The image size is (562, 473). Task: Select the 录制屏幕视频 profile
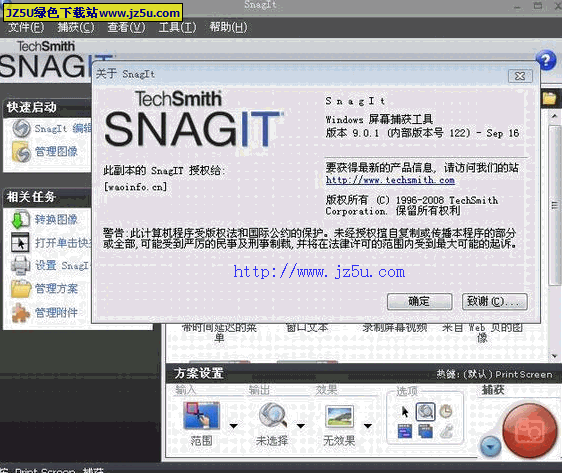tap(395, 328)
